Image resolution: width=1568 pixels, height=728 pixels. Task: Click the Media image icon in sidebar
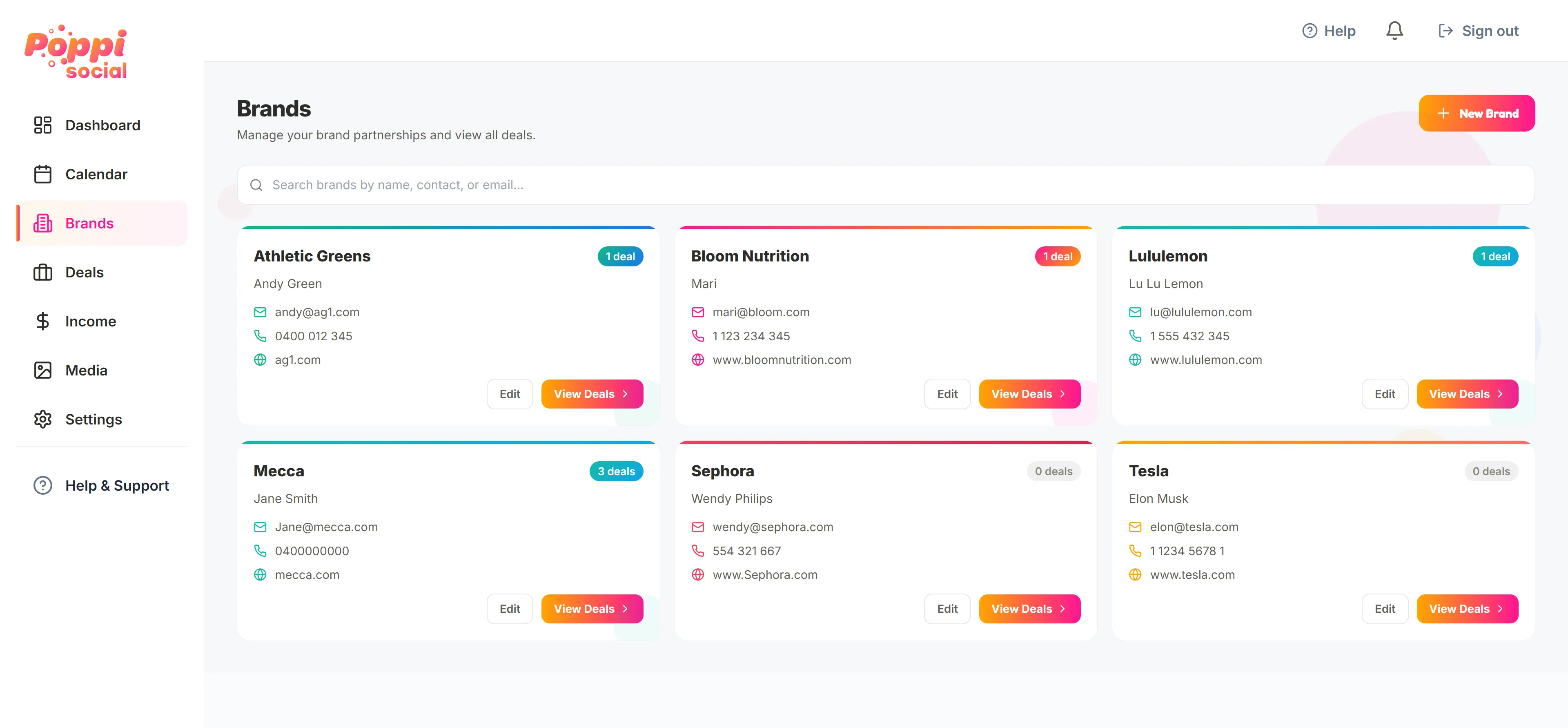coord(42,371)
